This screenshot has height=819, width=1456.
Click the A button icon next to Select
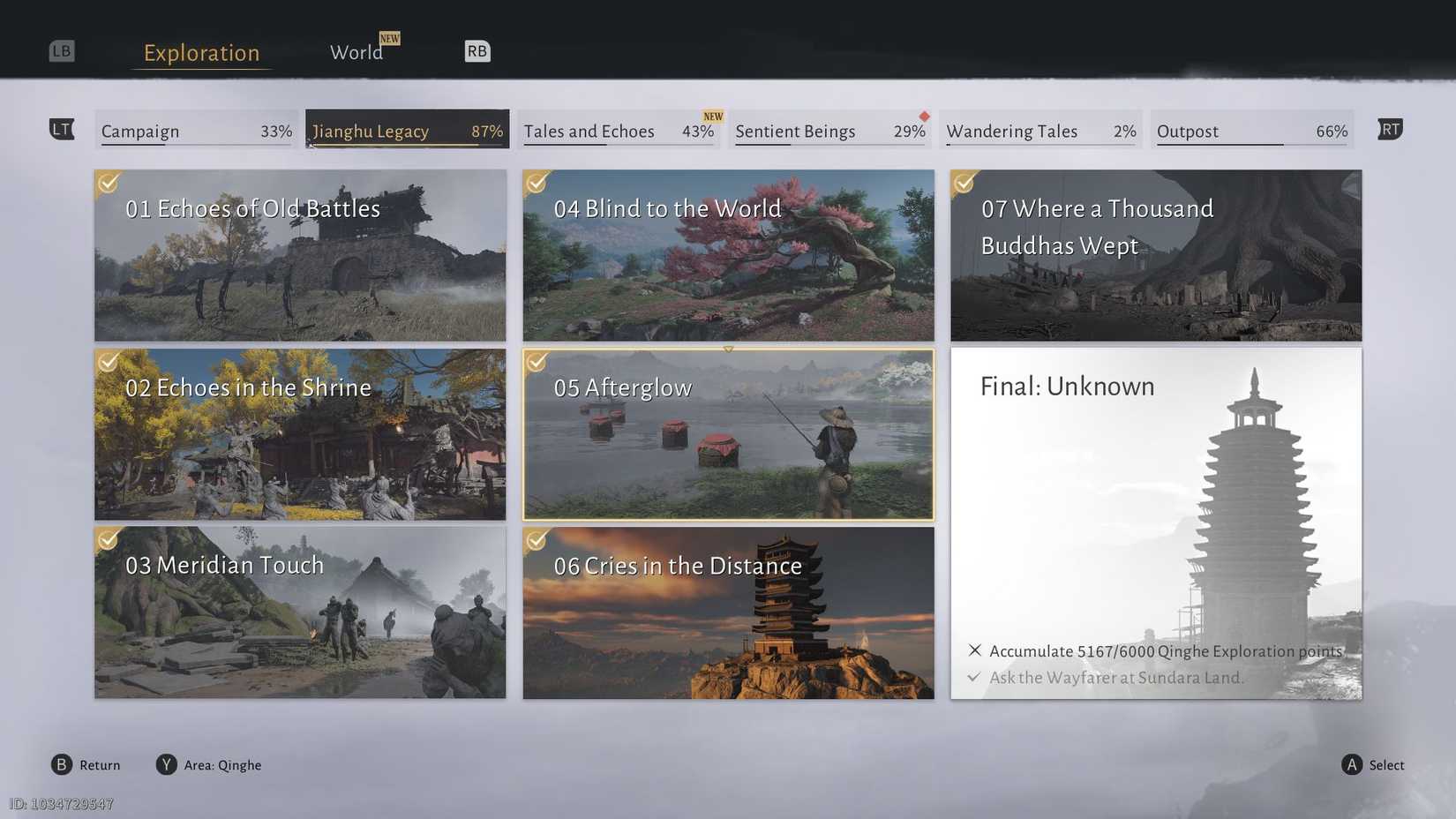click(1350, 764)
